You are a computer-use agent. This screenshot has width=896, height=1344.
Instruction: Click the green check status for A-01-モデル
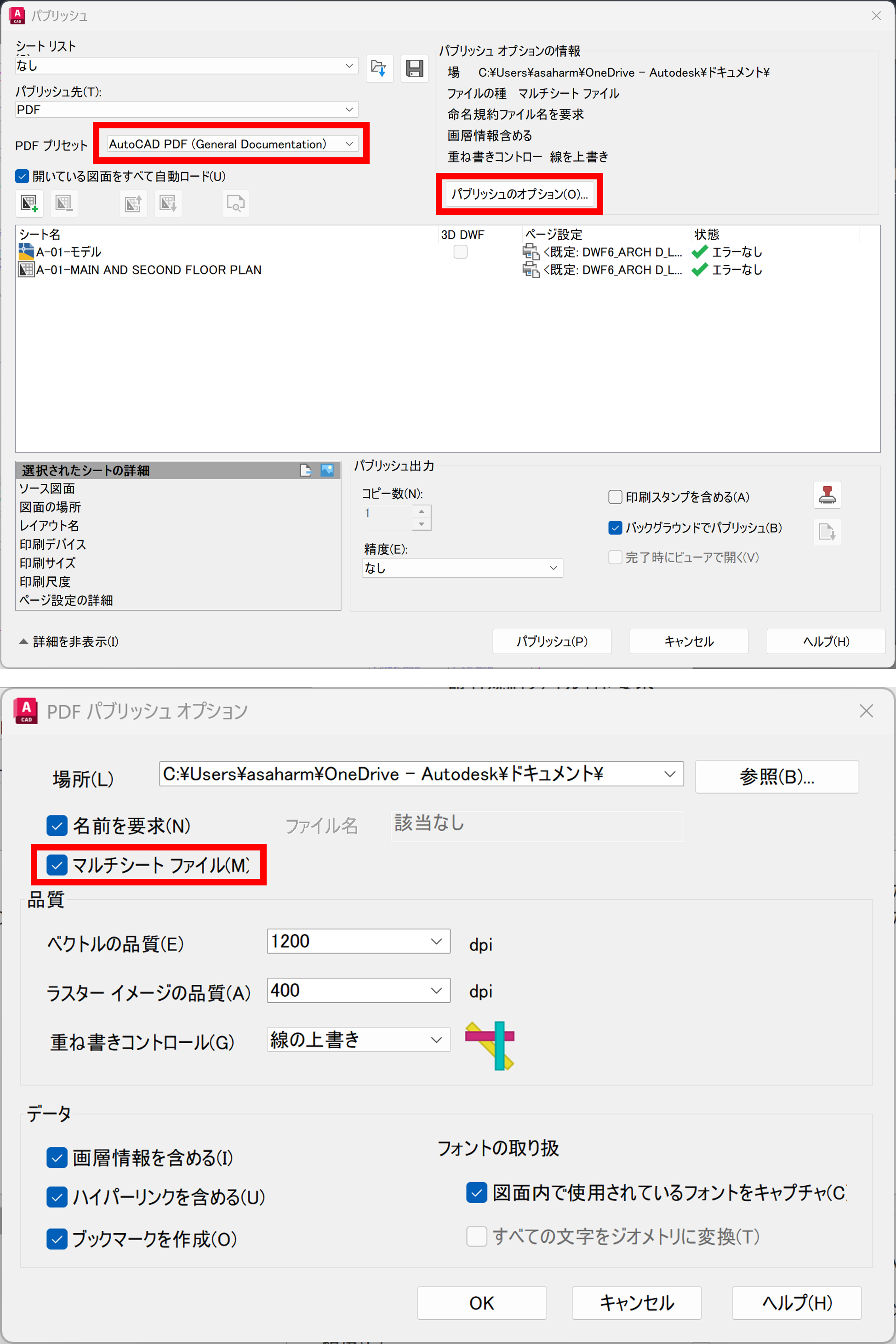(x=699, y=252)
